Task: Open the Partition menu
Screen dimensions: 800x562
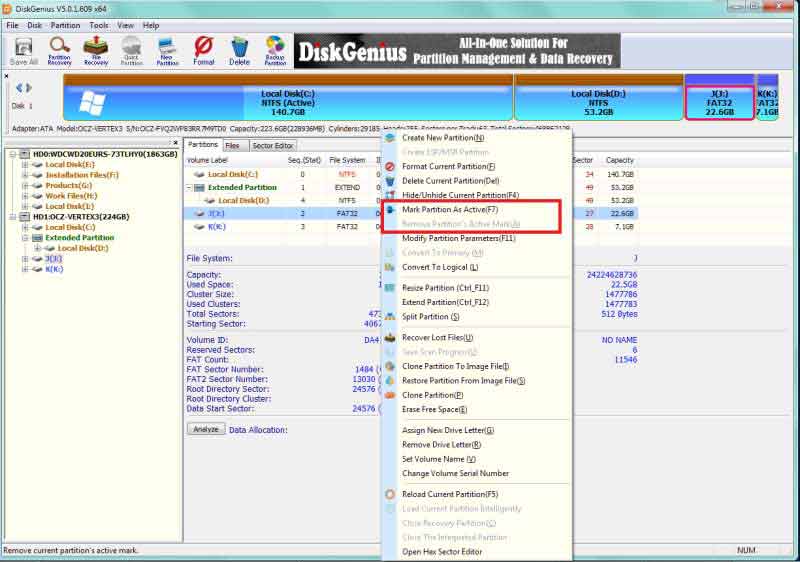Action: 65,25
